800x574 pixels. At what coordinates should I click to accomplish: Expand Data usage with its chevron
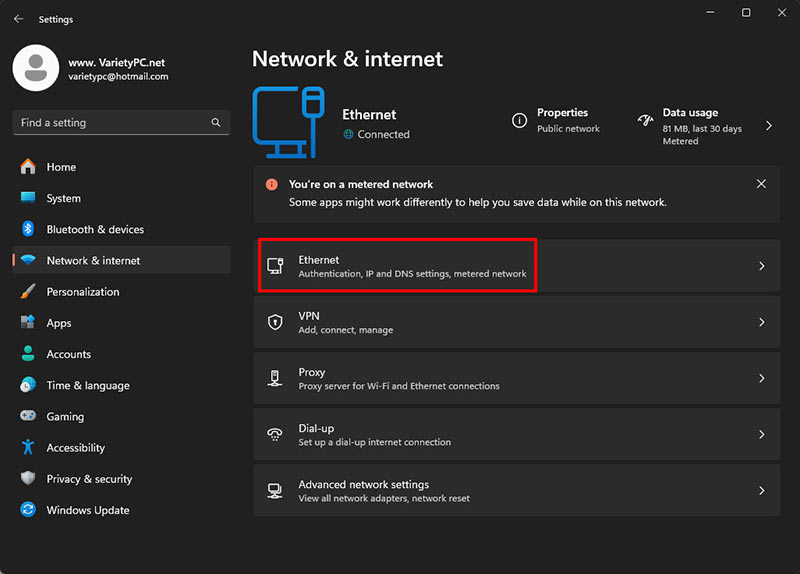(x=769, y=126)
